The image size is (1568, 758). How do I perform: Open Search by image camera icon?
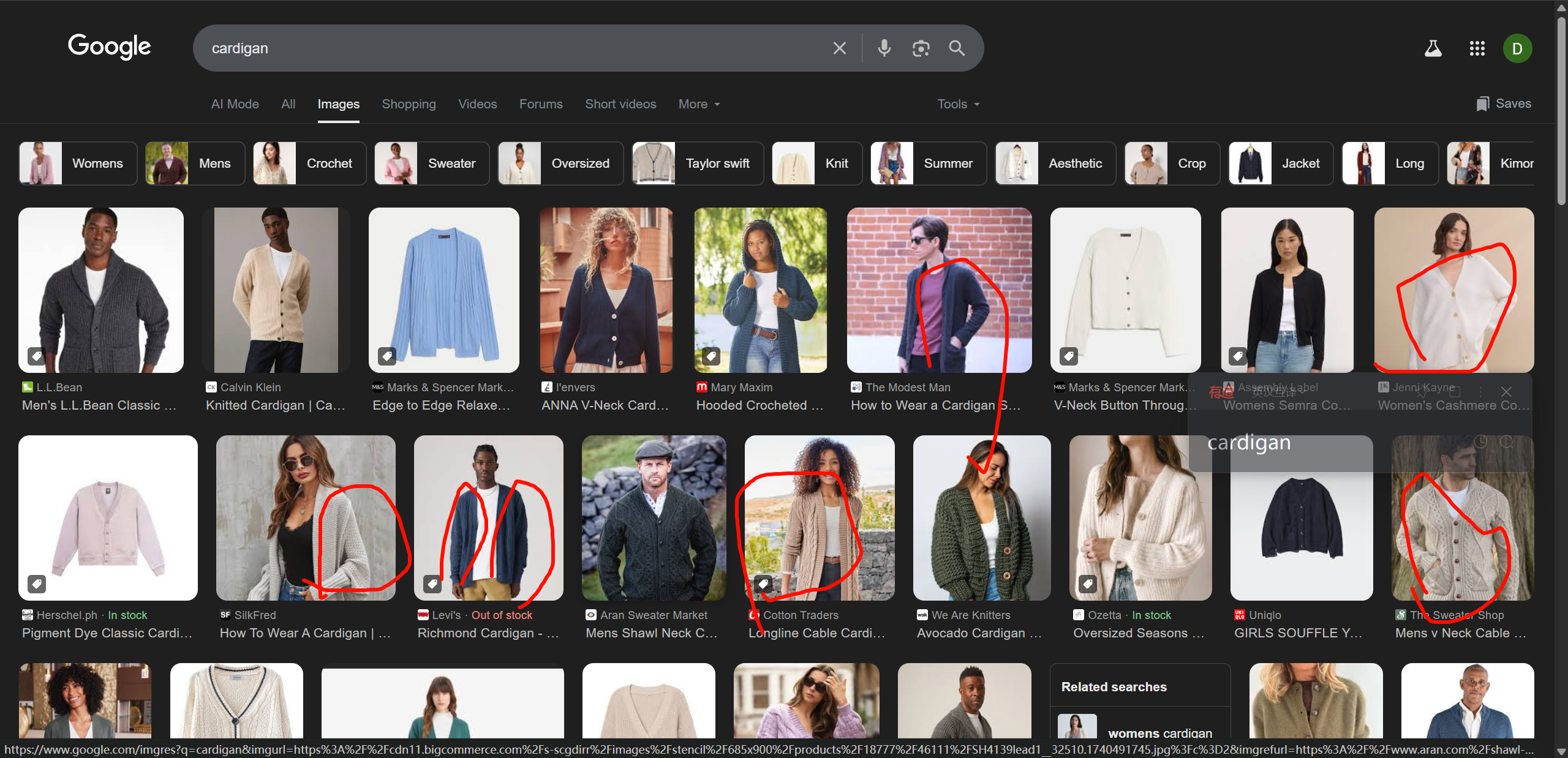[921, 48]
